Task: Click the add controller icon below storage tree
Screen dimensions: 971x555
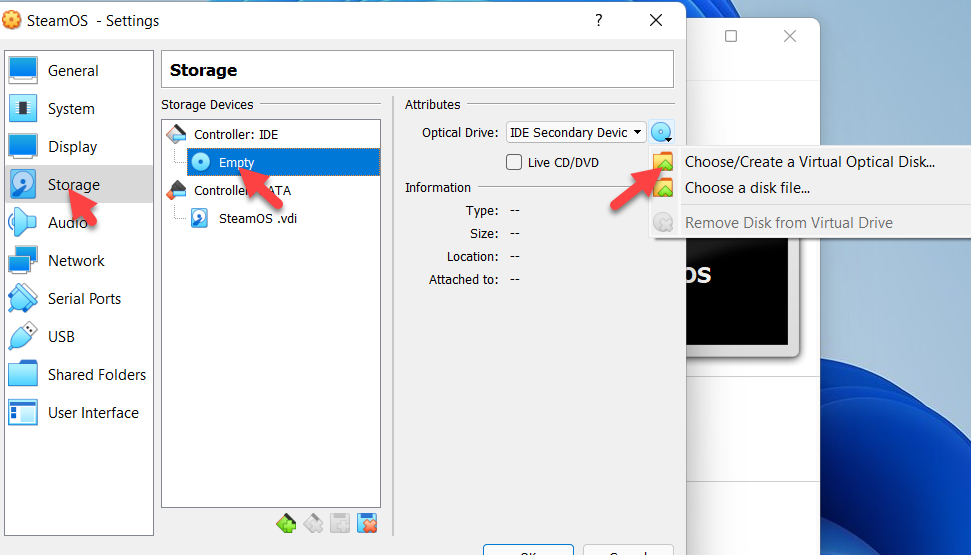Action: [x=286, y=522]
